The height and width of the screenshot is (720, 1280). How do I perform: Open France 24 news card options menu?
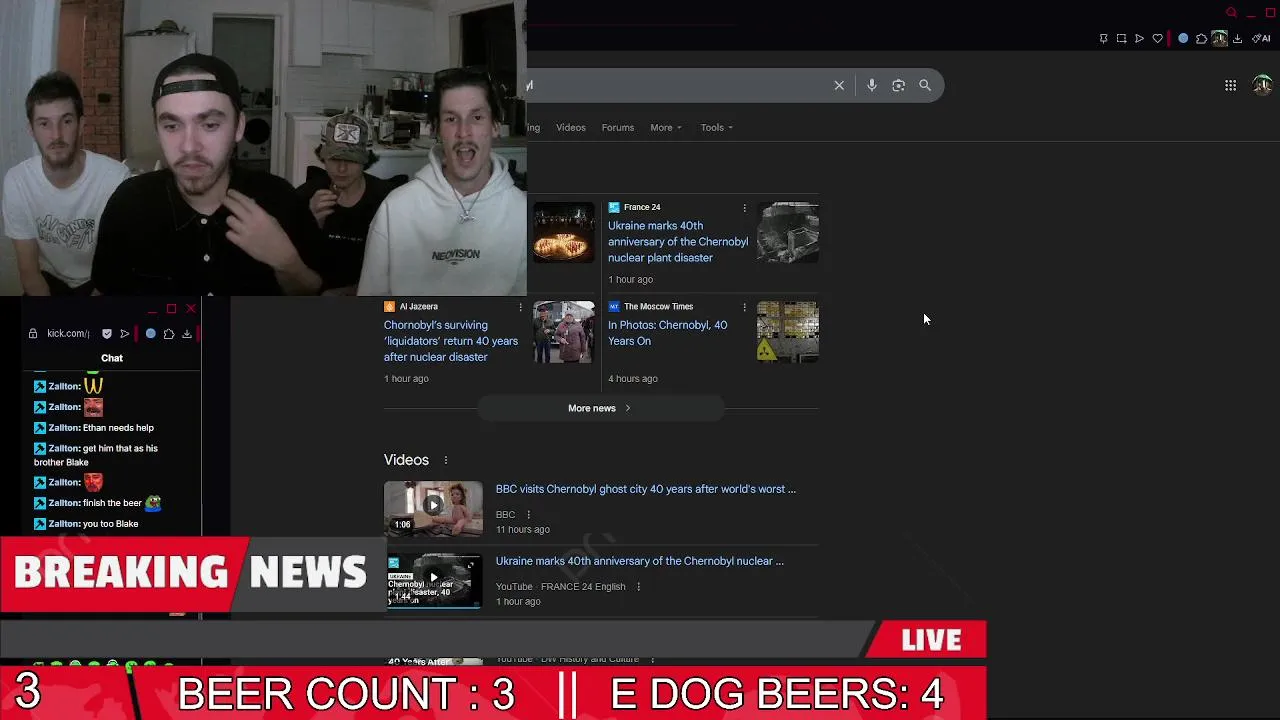[x=744, y=208]
